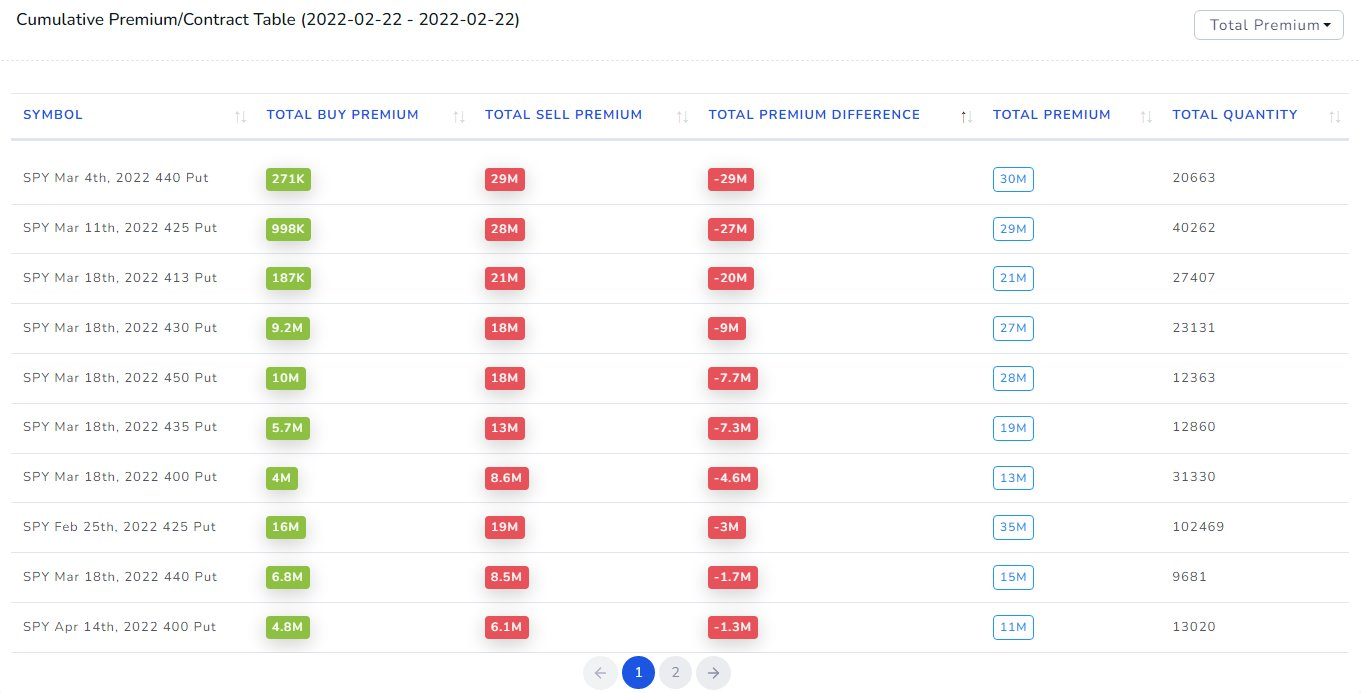Select SPY Mar 18th, 2022 440 Put
This screenshot has width=1361, height=693.
[120, 577]
